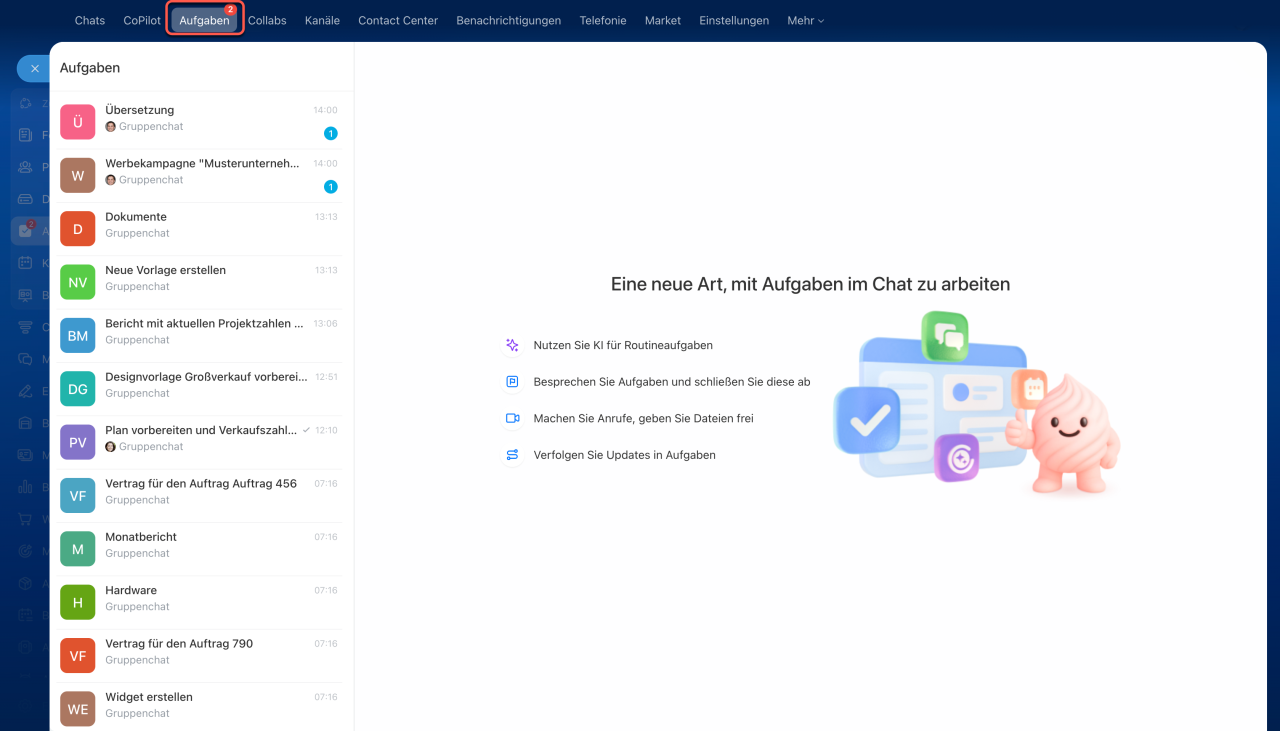Click the calendar icon in left sidebar
Viewport: 1280px width, 731px height.
click(26, 263)
